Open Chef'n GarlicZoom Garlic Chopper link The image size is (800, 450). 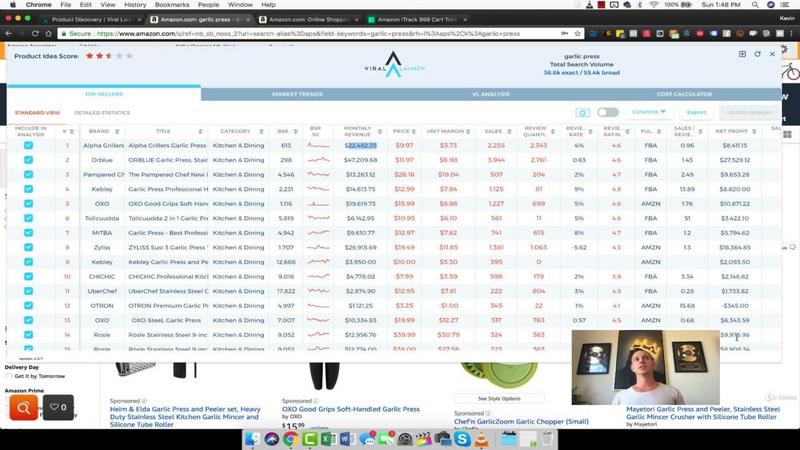click(x=521, y=421)
